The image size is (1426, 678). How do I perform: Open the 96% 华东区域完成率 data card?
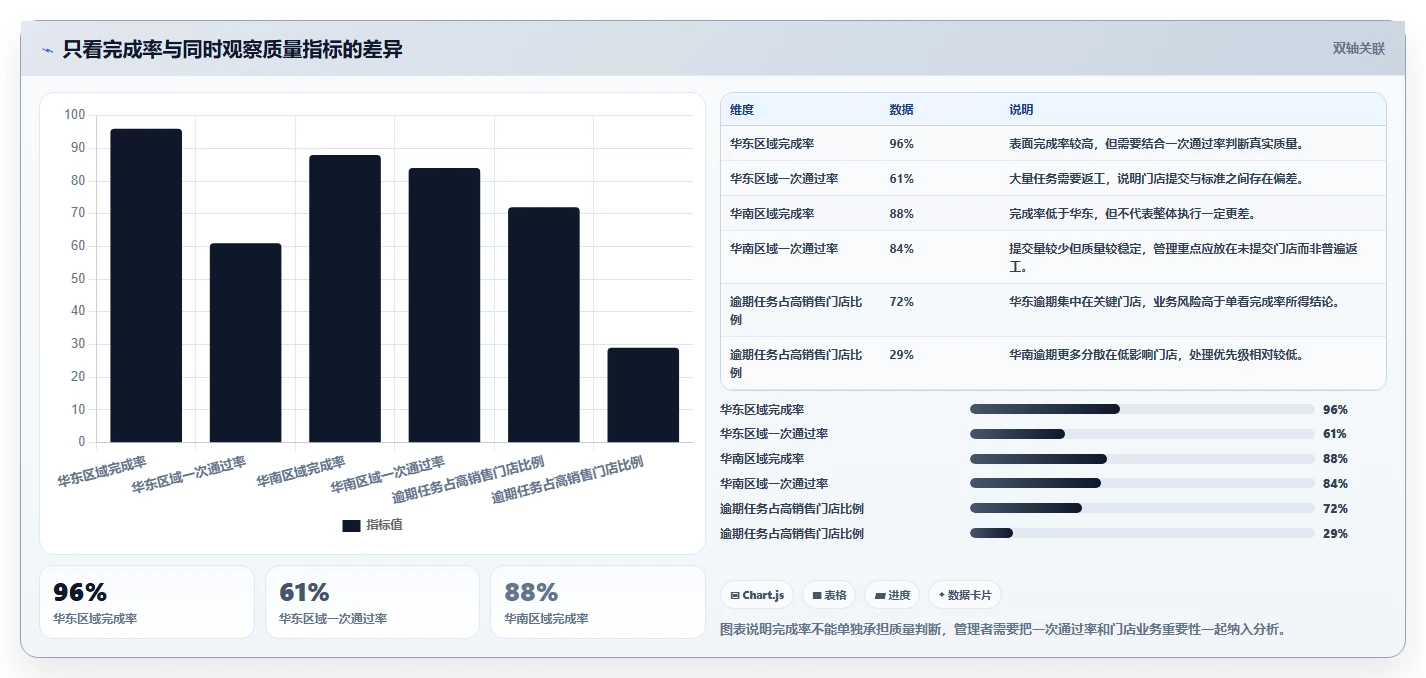click(x=147, y=602)
